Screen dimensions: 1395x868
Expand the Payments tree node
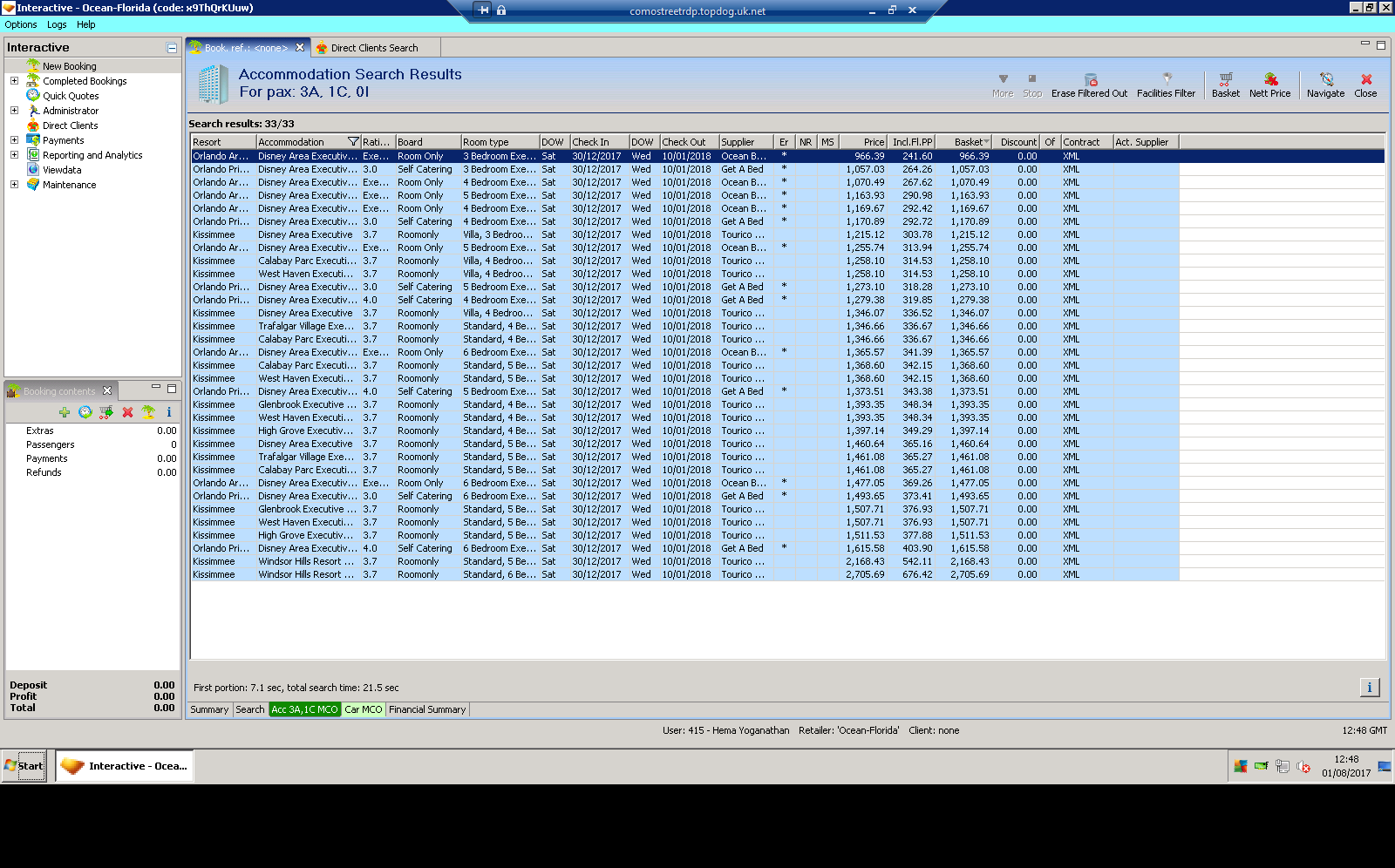(x=14, y=140)
